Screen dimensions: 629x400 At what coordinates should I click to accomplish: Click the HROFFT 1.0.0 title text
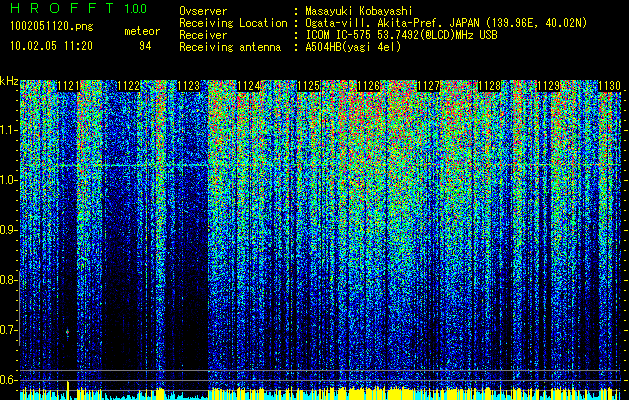point(79,8)
